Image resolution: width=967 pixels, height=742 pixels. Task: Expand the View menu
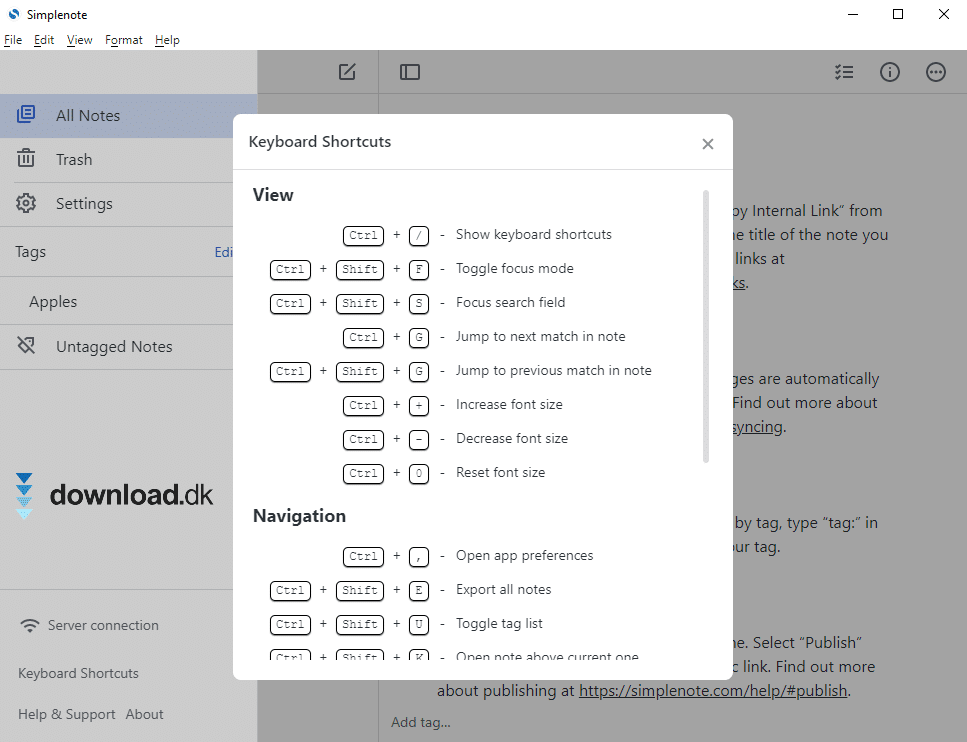click(79, 40)
